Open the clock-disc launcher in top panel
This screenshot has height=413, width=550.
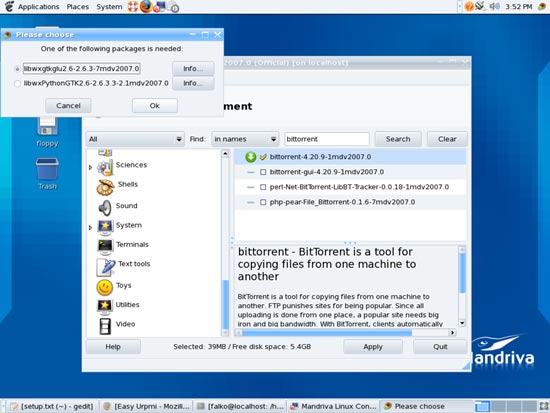173,7
